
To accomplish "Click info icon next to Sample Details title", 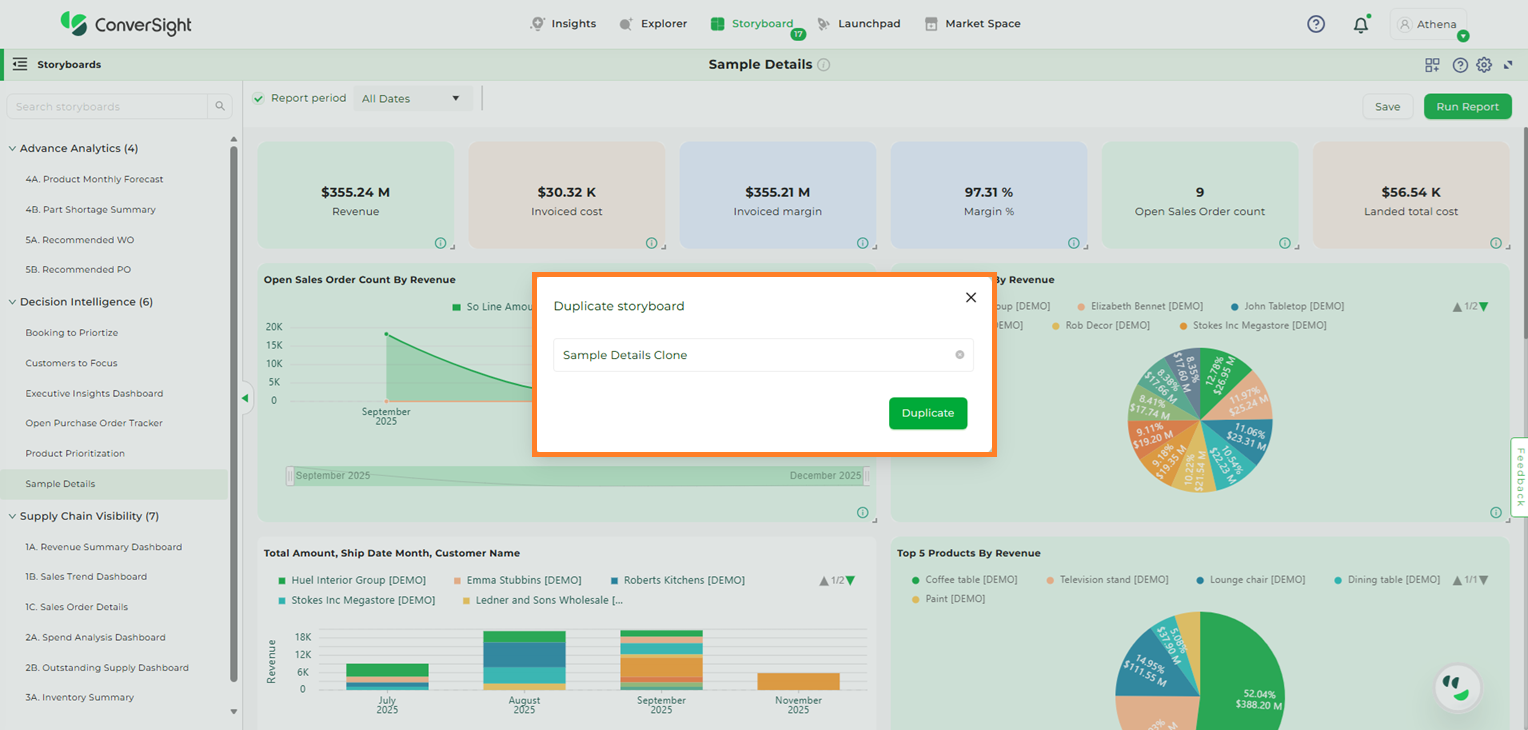I will pos(823,65).
